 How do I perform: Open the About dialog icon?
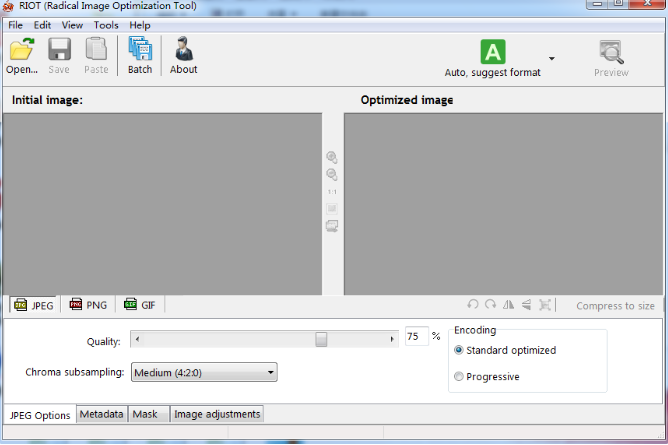coord(183,55)
